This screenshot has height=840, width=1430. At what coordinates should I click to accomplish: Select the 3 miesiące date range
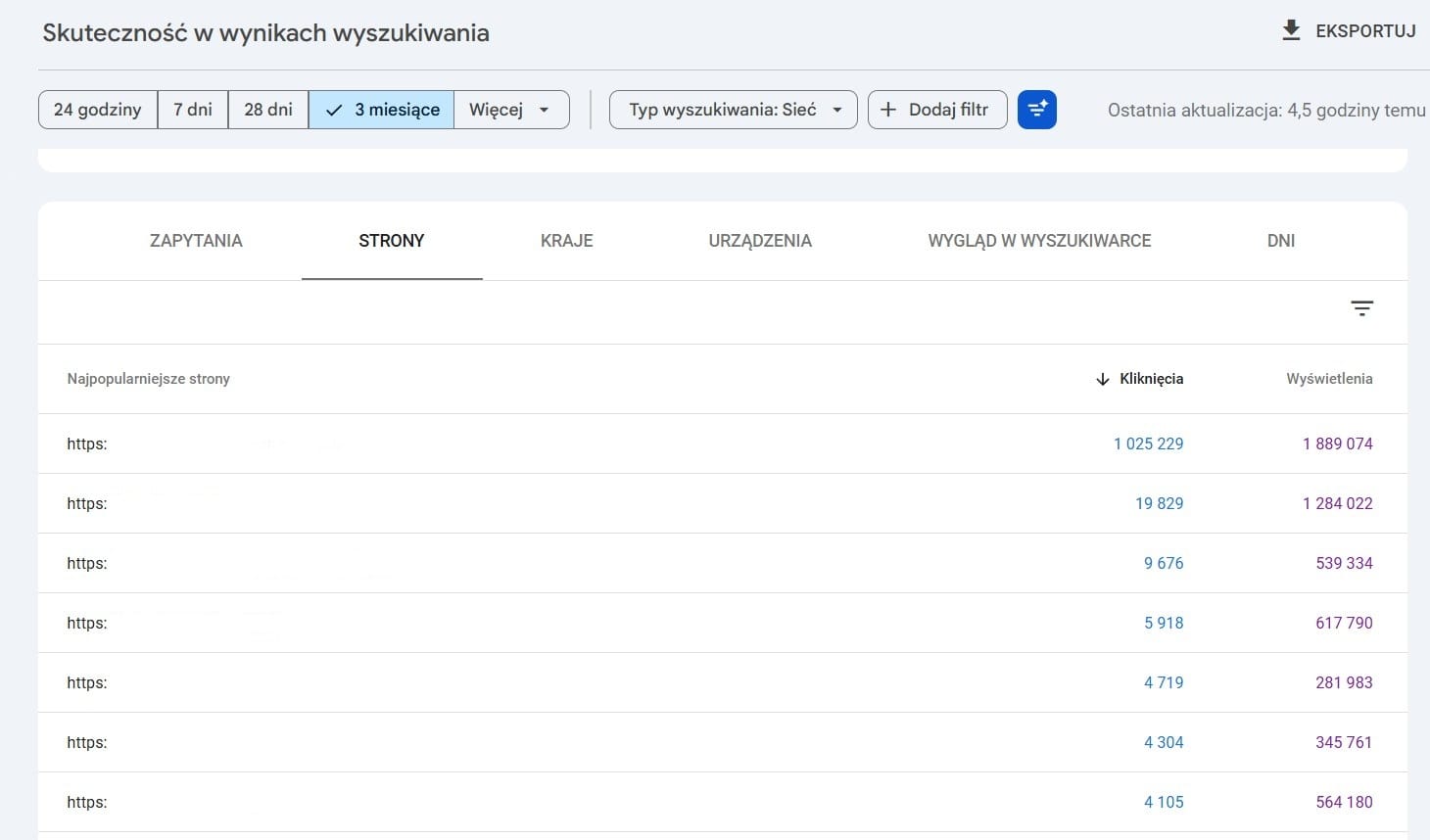(x=381, y=110)
